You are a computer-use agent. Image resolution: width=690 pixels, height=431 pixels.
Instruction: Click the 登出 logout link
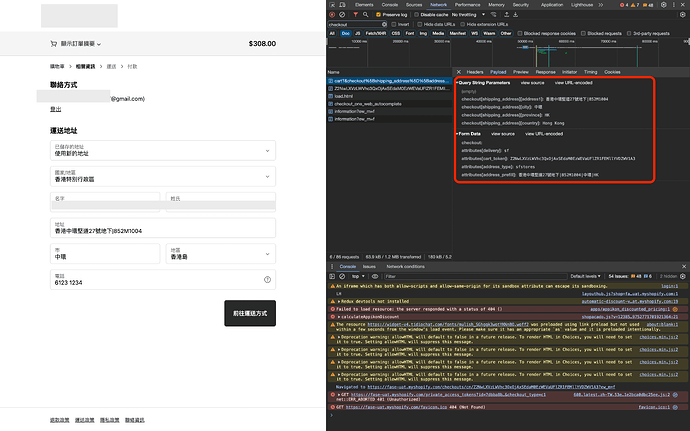[x=56, y=109]
